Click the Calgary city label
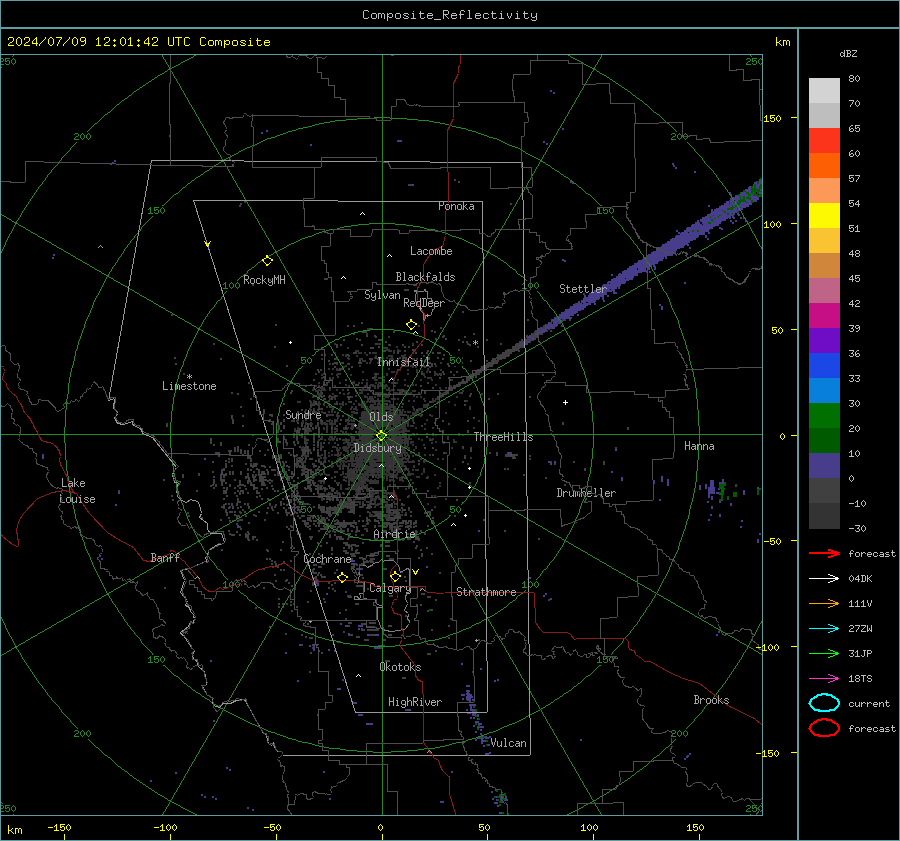The height and width of the screenshot is (841, 900). [390, 588]
